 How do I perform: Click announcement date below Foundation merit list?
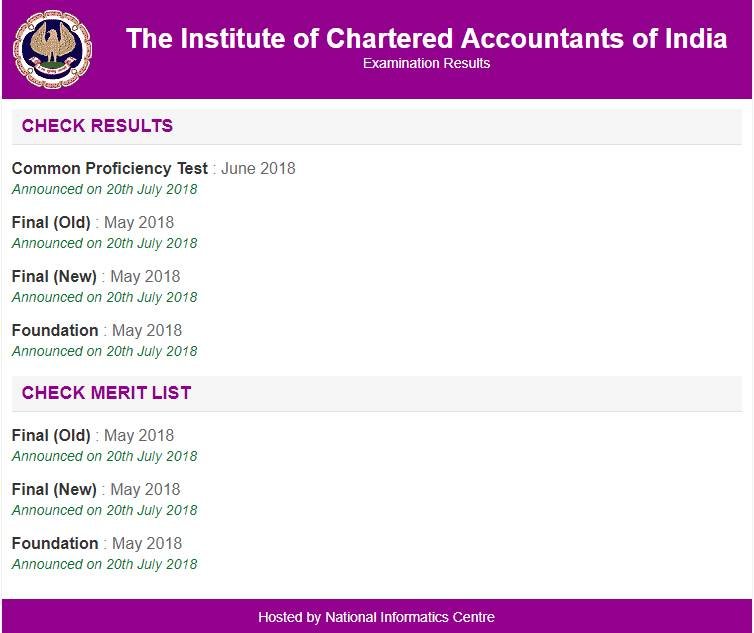(104, 564)
